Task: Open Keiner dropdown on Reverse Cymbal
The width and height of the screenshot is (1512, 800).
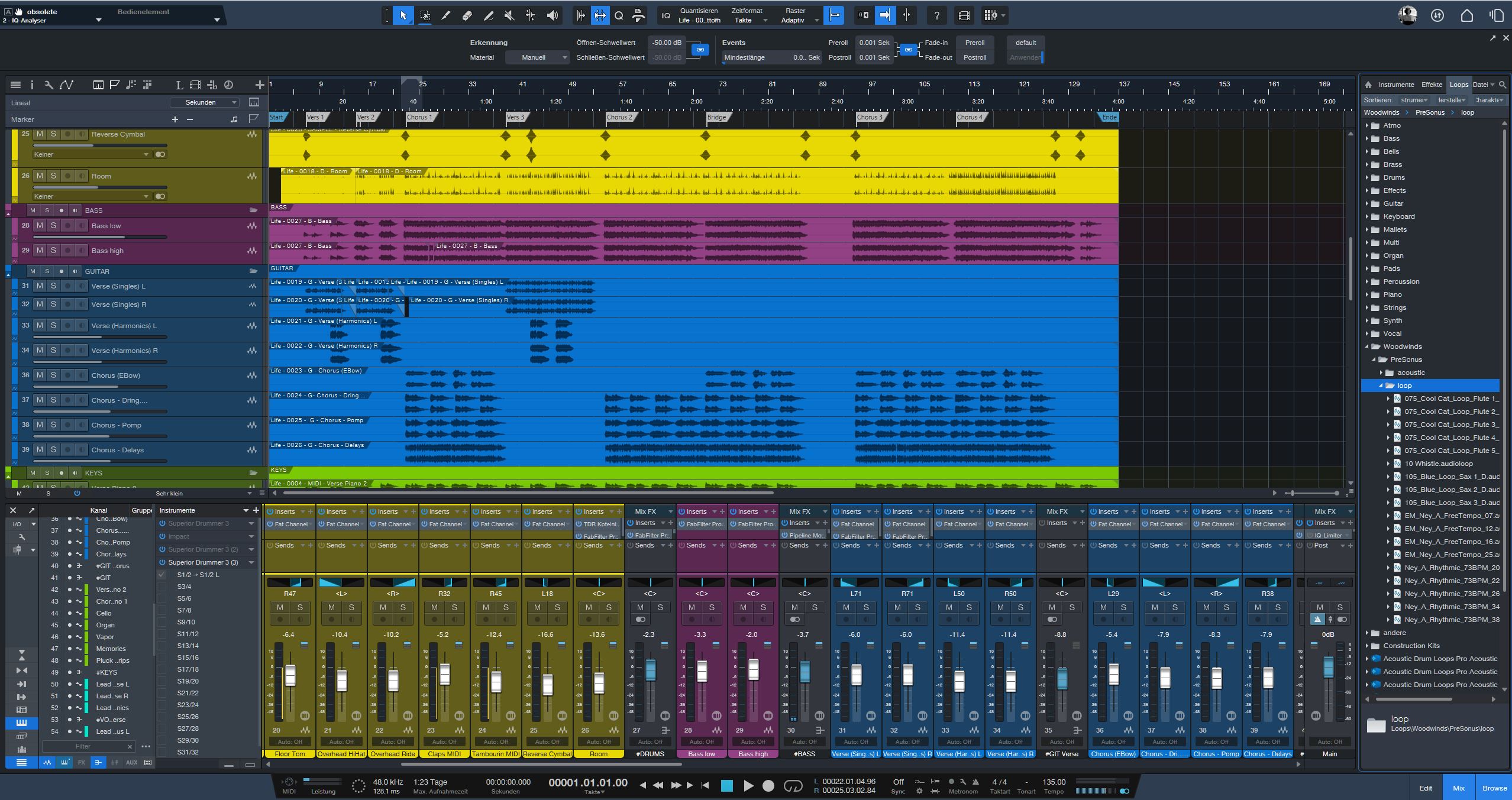Action: [92, 154]
